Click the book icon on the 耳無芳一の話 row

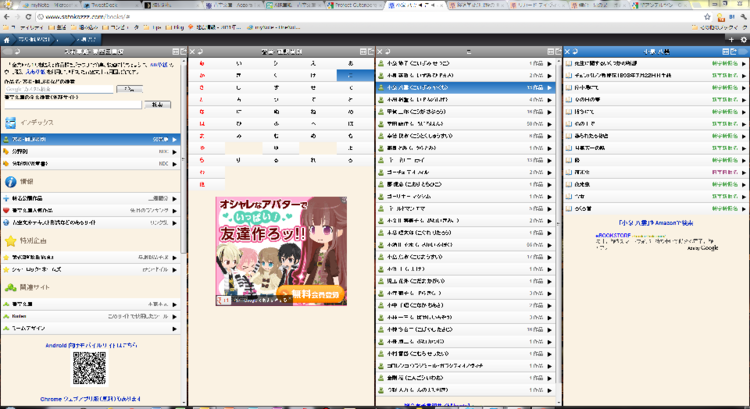(x=569, y=148)
